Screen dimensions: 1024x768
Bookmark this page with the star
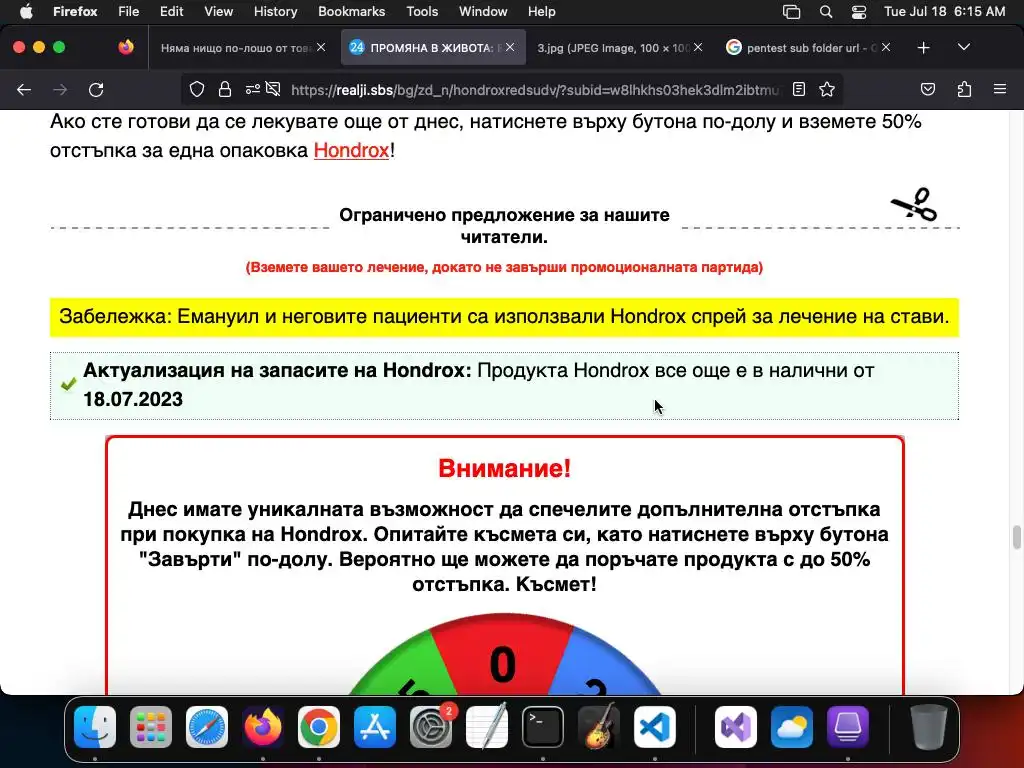point(827,89)
